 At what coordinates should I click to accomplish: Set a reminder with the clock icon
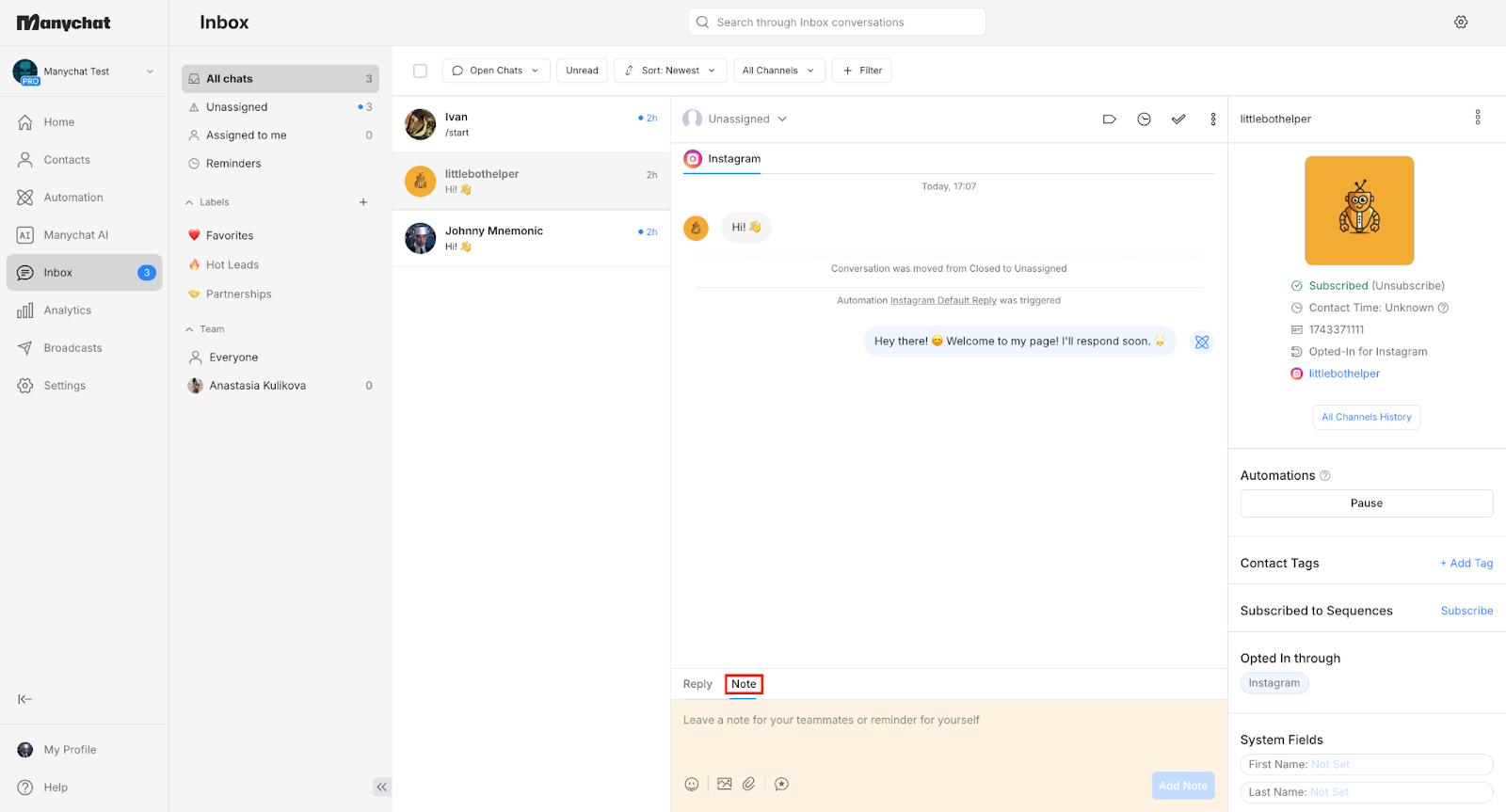click(x=1144, y=119)
